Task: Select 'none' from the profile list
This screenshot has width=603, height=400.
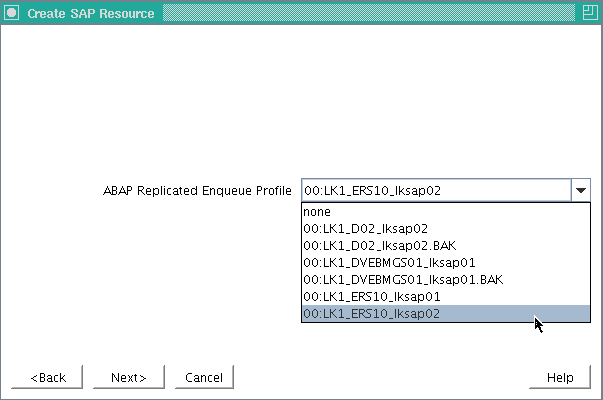Action: click(446, 212)
